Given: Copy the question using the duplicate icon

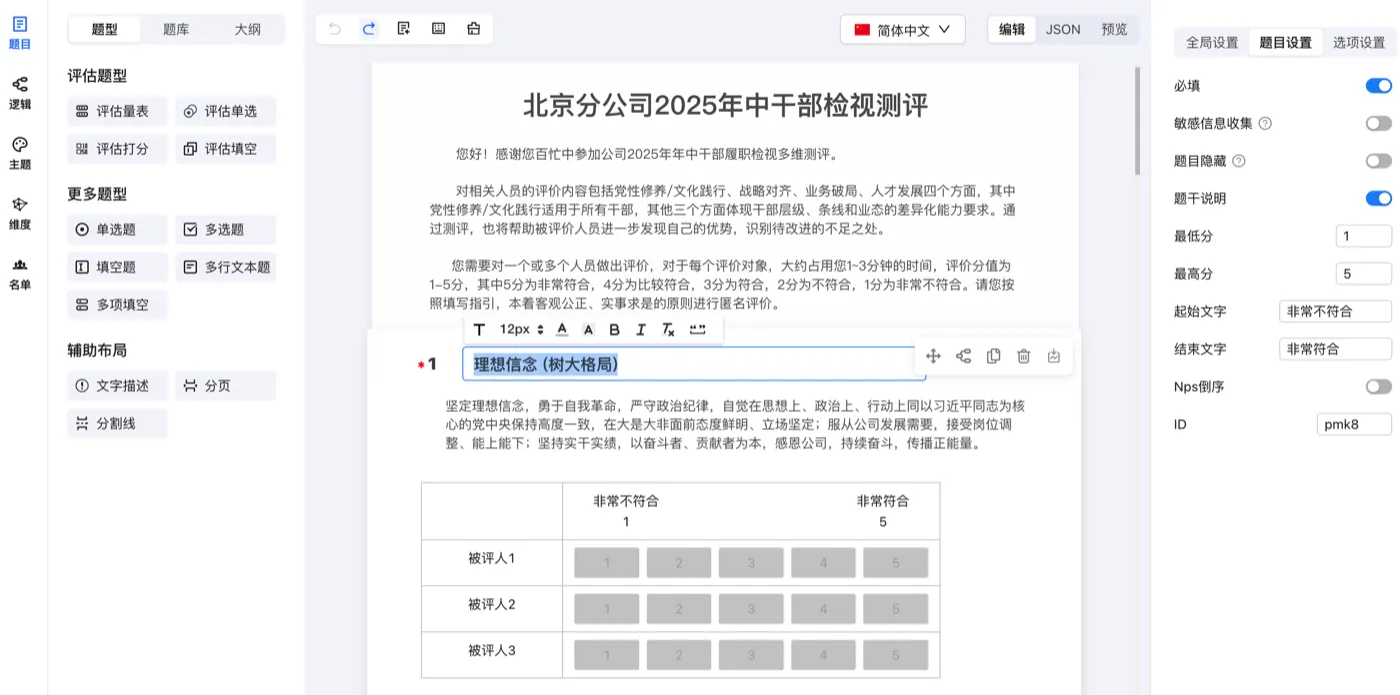Looking at the screenshot, I should pyautogui.click(x=993, y=356).
